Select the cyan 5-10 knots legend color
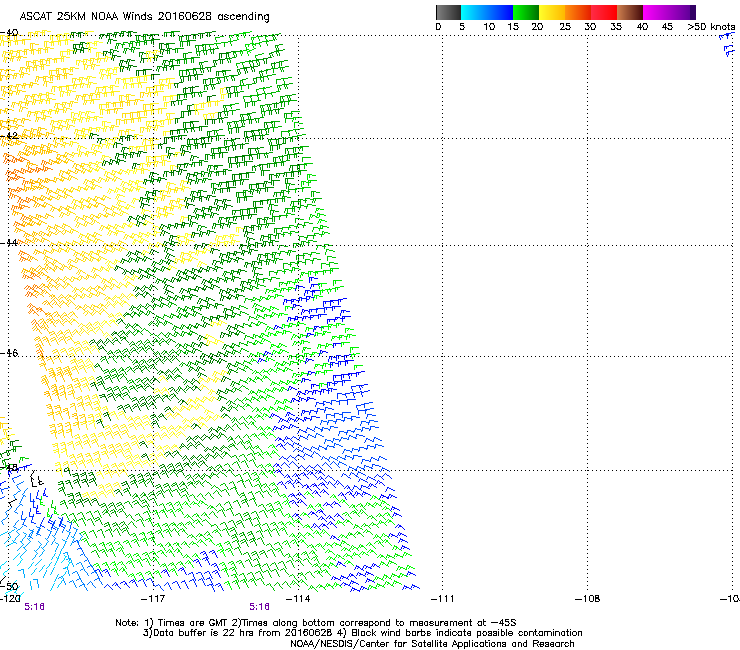The width and height of the screenshot is (740, 650). tap(474, 12)
